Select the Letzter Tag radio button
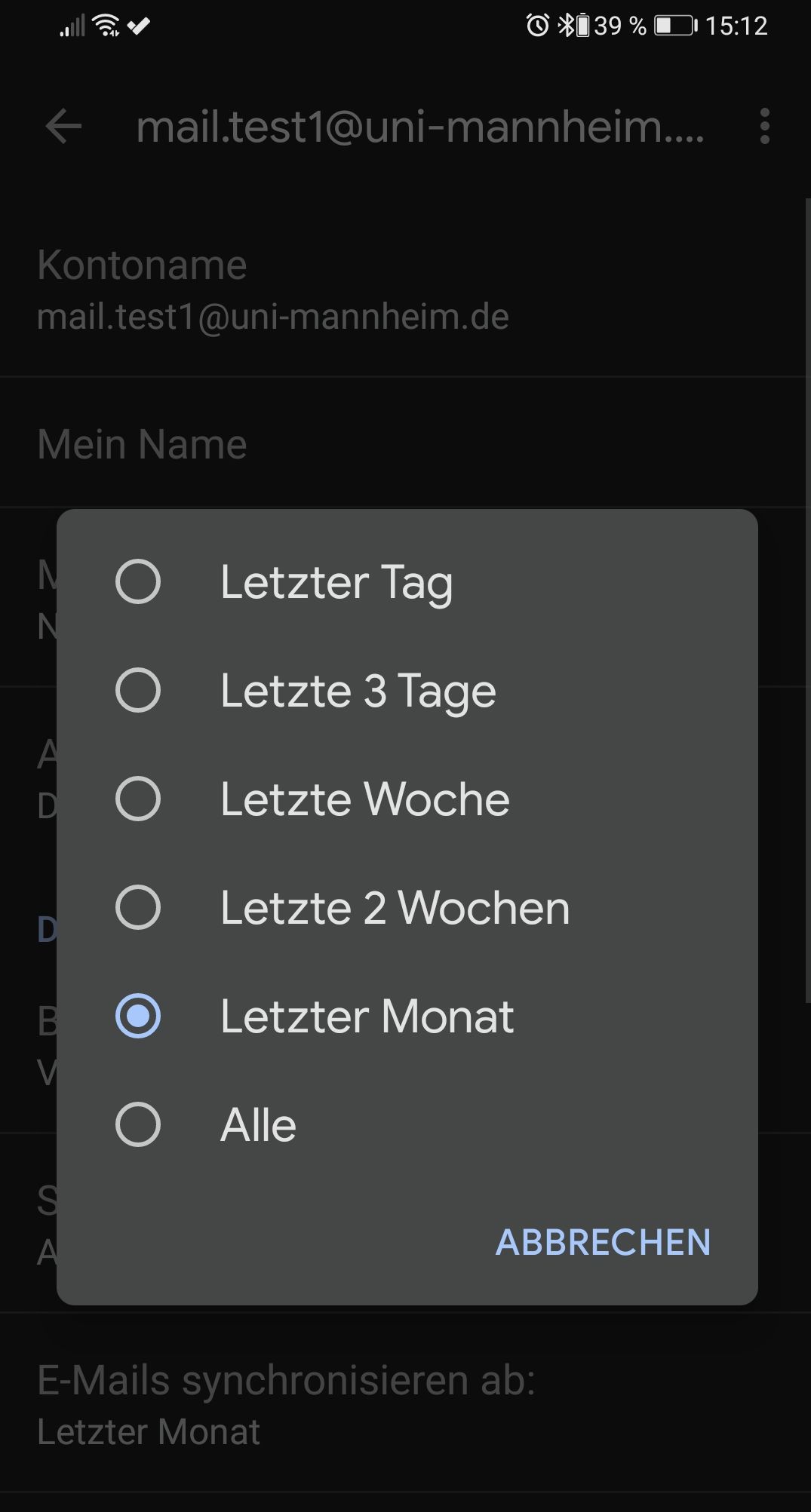The width and height of the screenshot is (811, 1512). click(138, 581)
